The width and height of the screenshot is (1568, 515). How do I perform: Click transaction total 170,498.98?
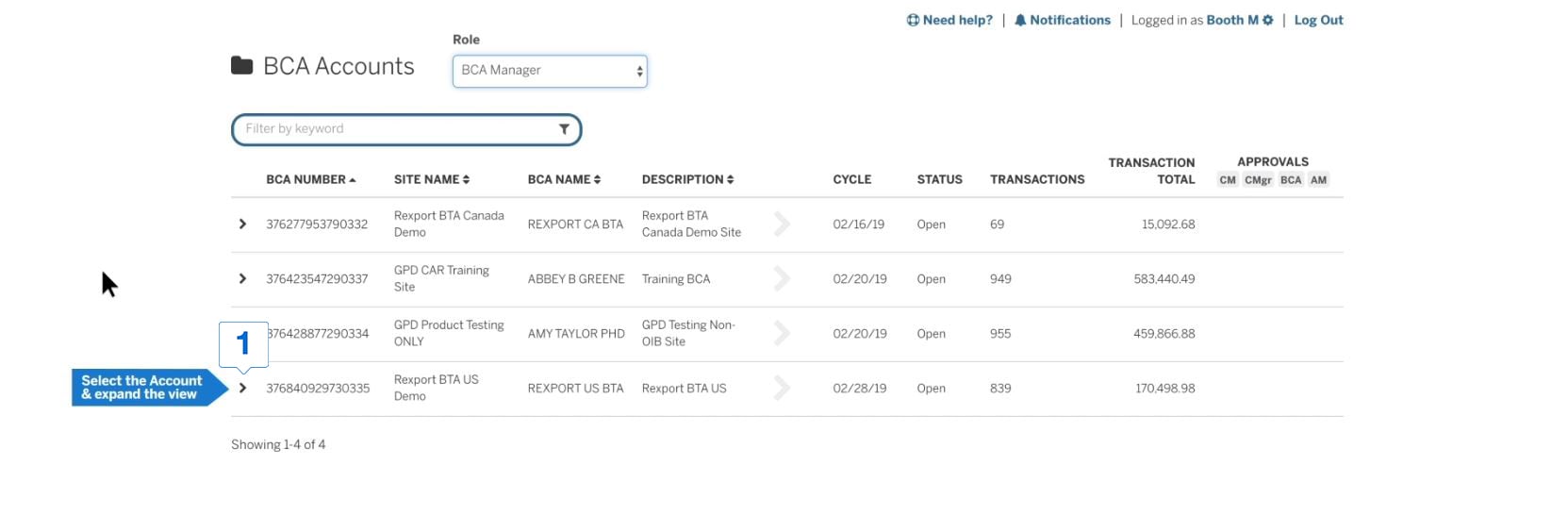coord(1164,389)
